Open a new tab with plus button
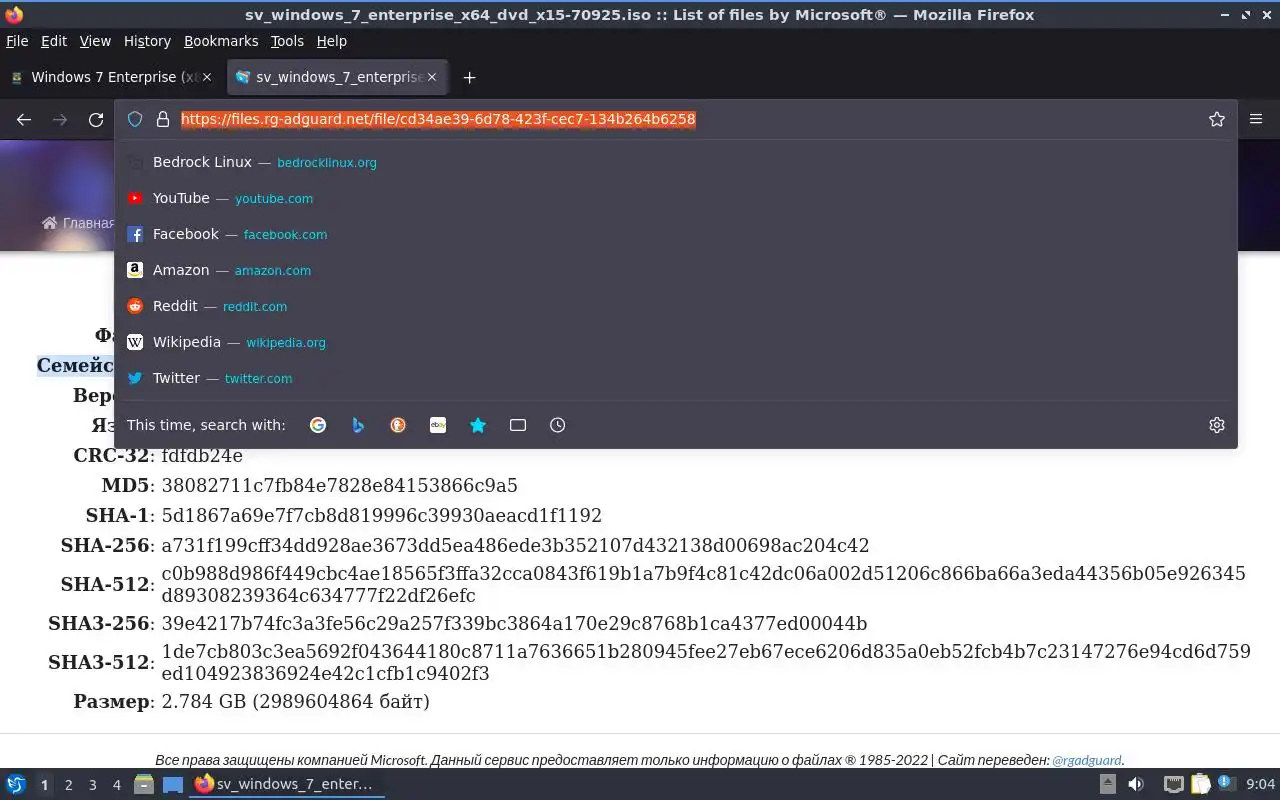This screenshot has width=1280, height=800. 469,77
